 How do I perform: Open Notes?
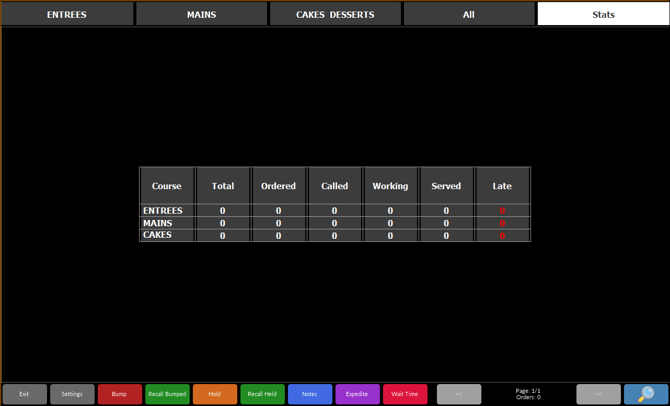(310, 394)
